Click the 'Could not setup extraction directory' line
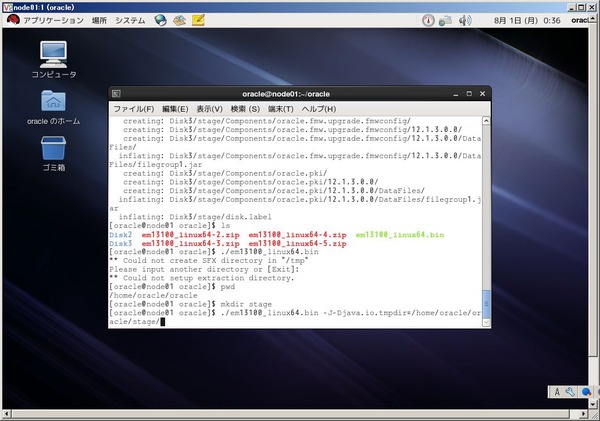 point(202,278)
